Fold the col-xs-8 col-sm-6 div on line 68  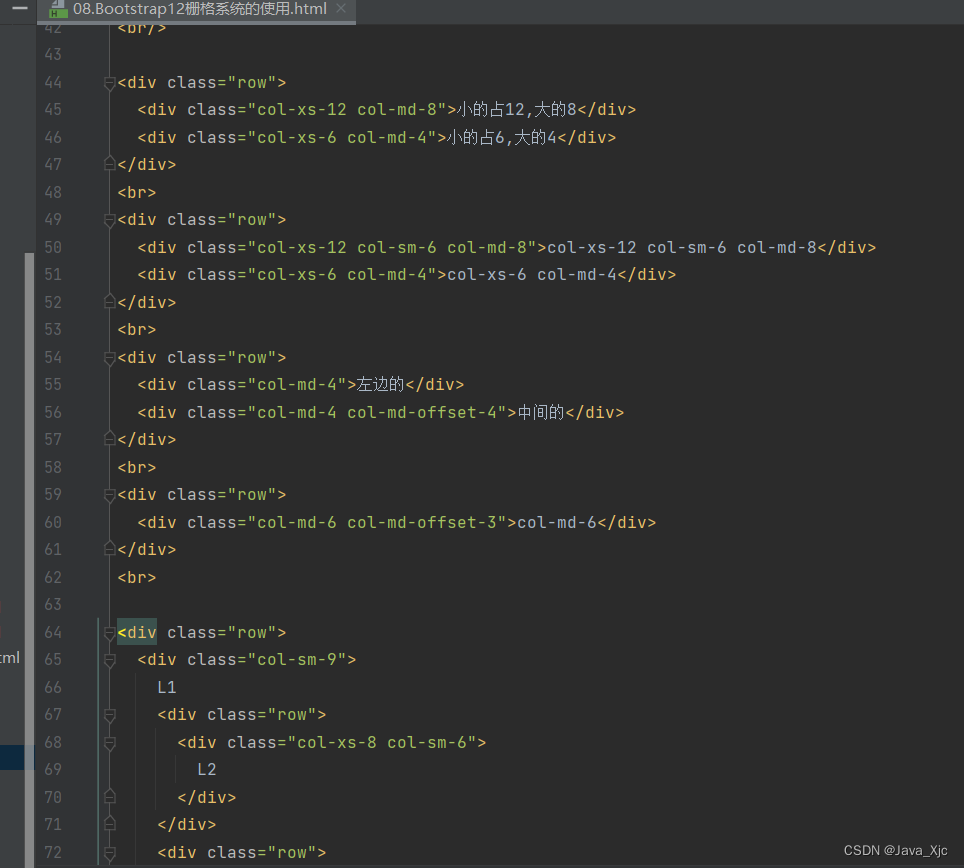coord(109,743)
